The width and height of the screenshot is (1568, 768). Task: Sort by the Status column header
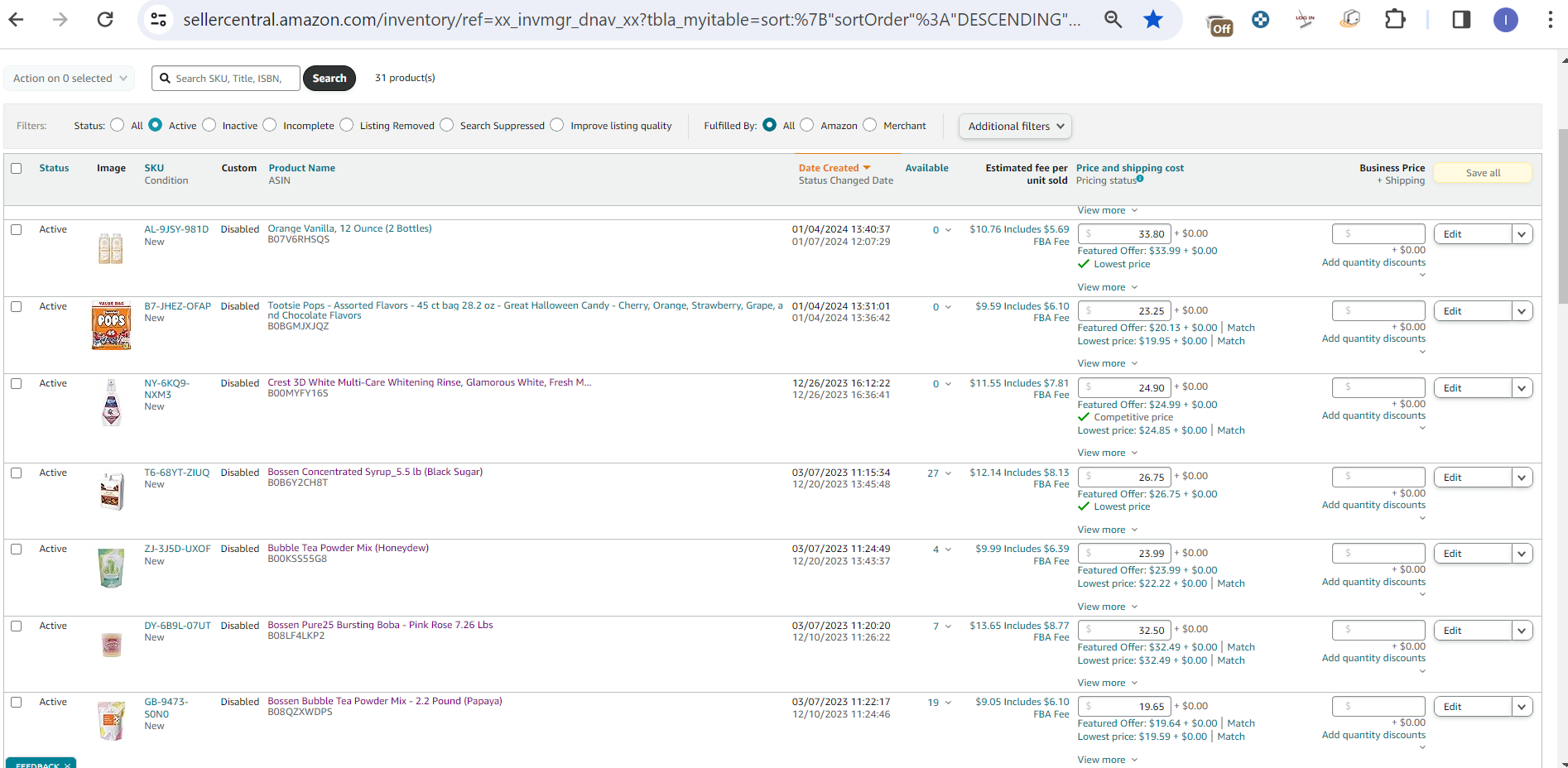[54, 168]
